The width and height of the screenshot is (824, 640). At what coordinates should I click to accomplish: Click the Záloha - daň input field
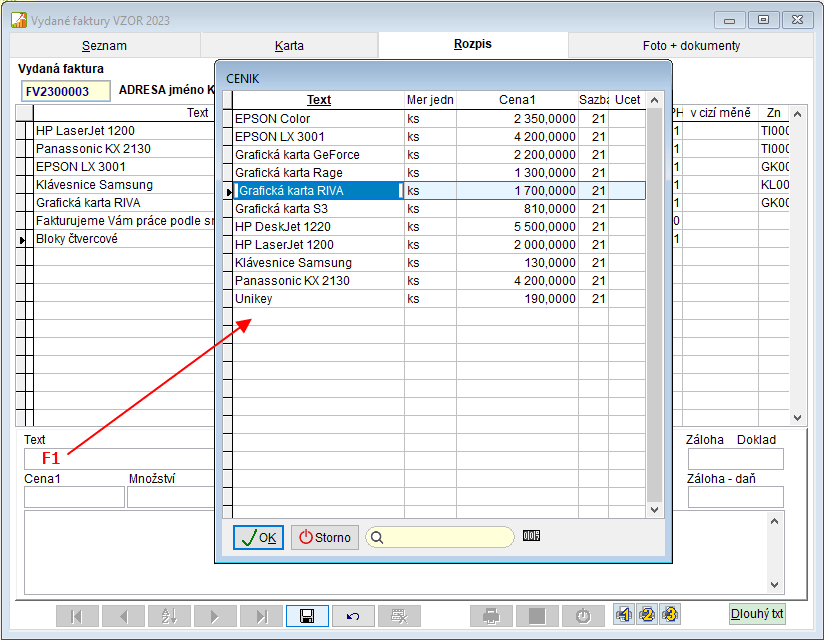point(735,497)
